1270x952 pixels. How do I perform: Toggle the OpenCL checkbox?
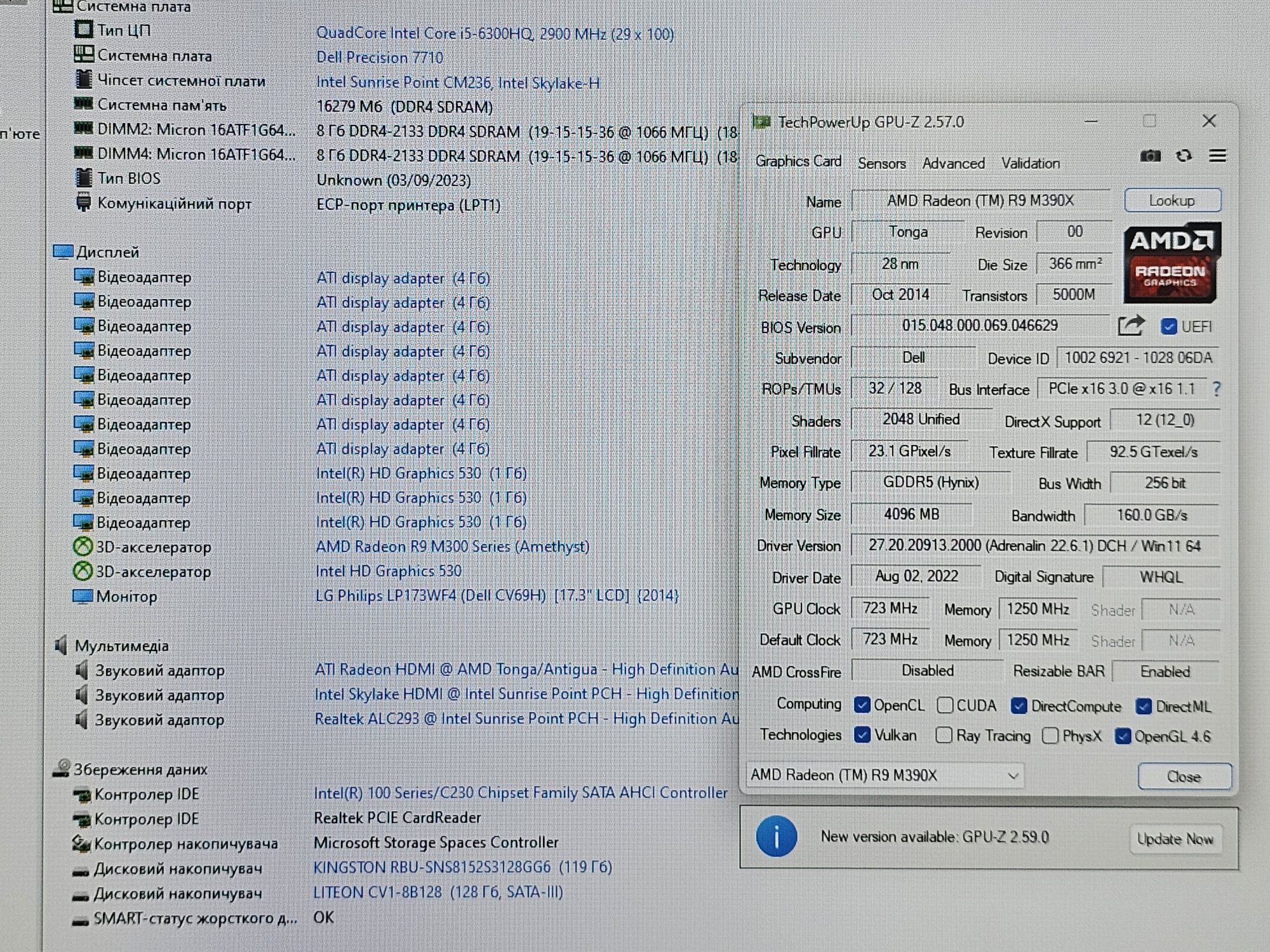coord(862,704)
